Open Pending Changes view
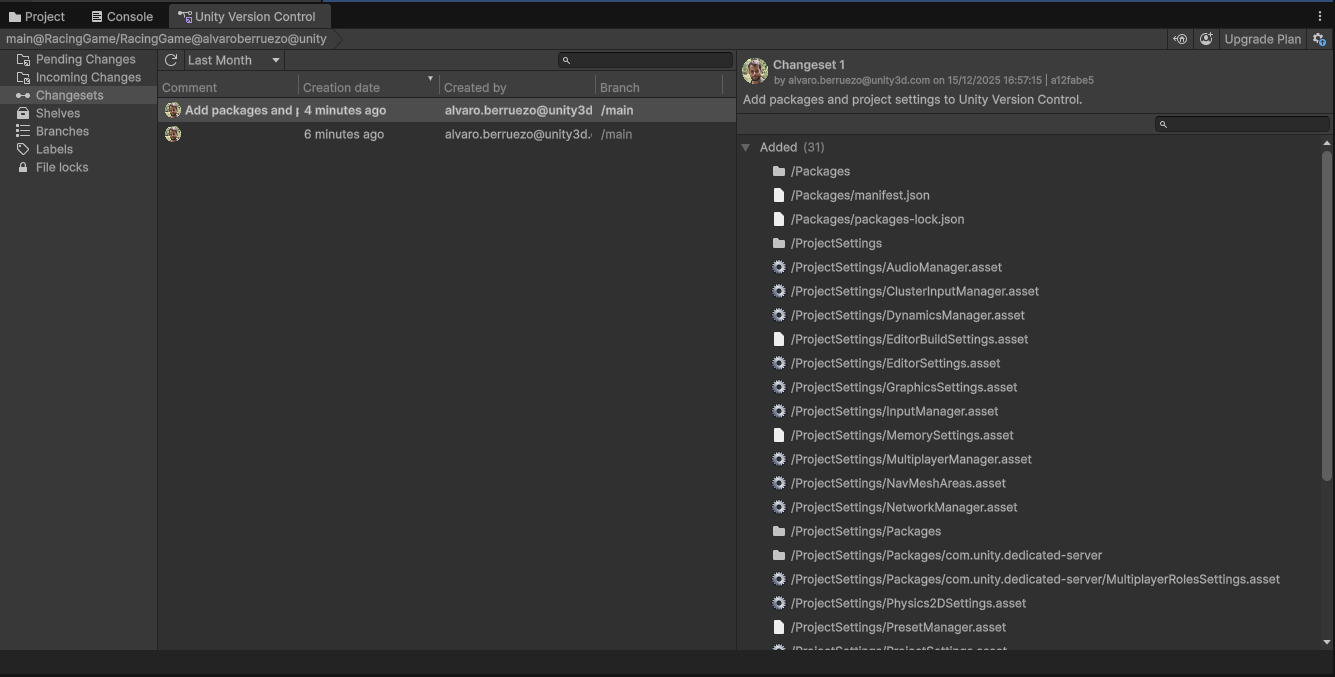 (85, 59)
